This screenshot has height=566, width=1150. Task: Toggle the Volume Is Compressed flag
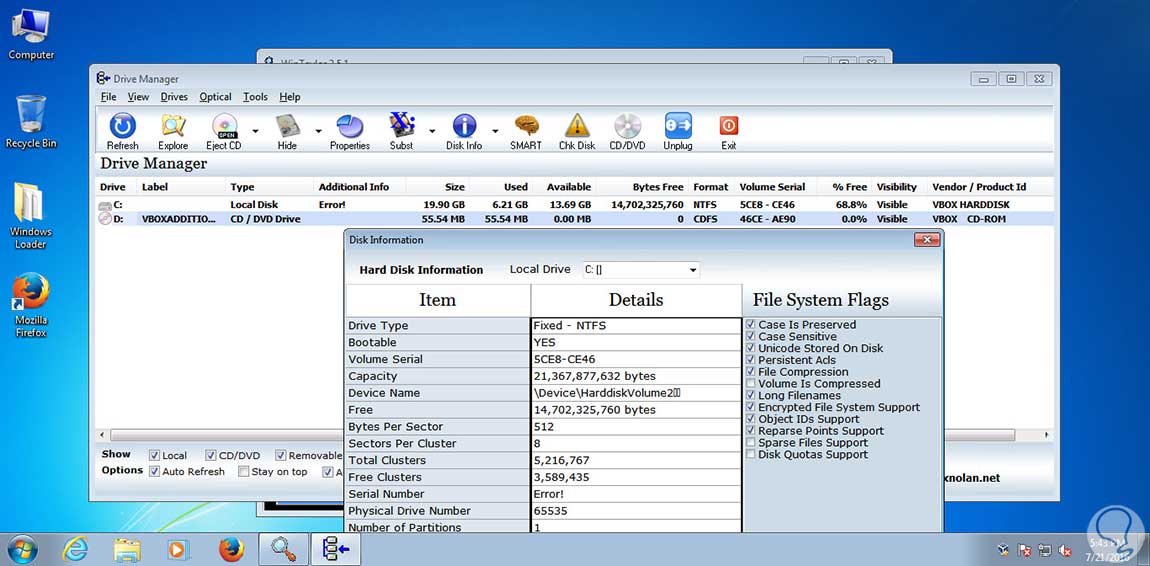[750, 383]
